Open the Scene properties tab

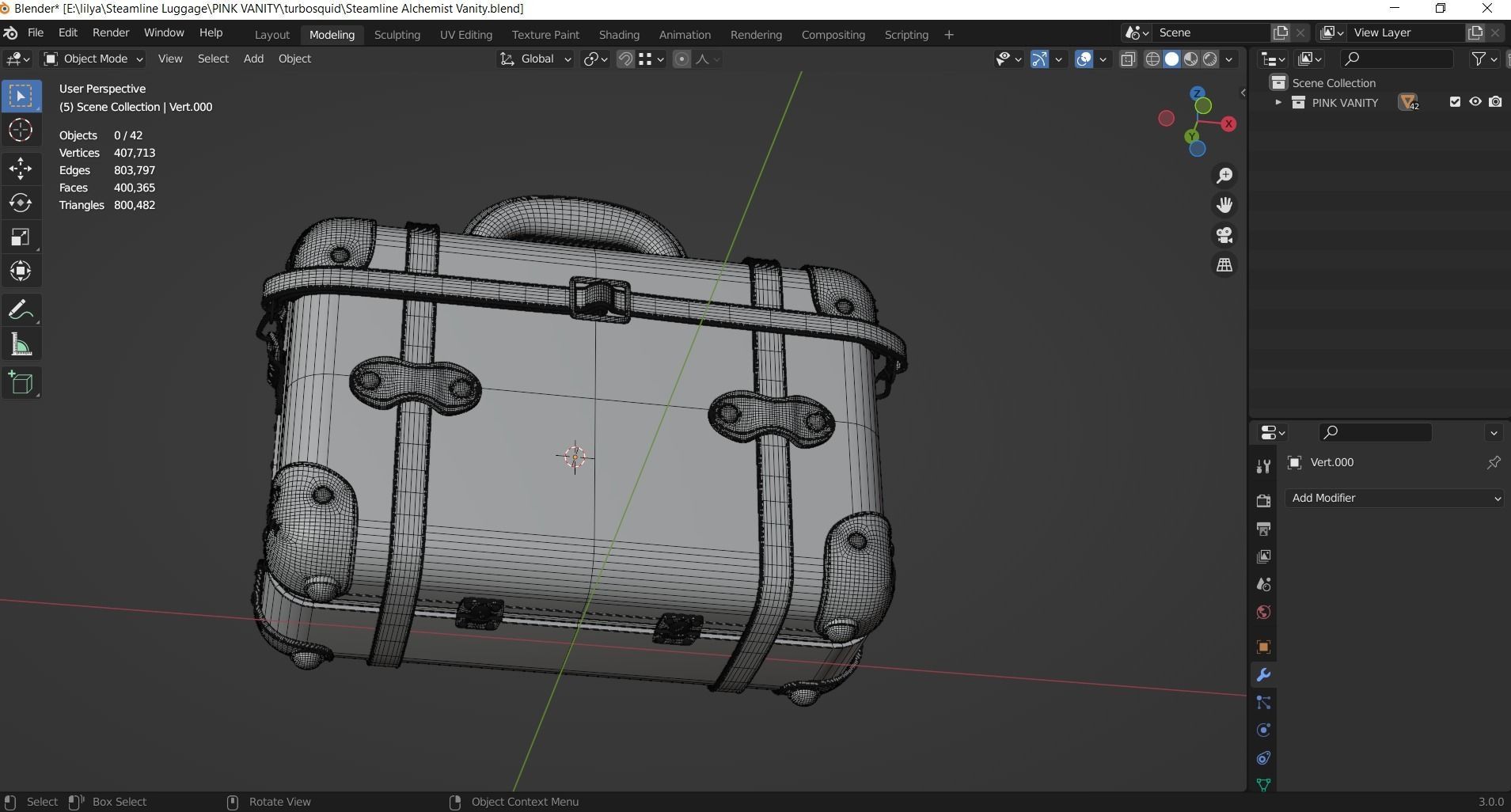(x=1263, y=584)
